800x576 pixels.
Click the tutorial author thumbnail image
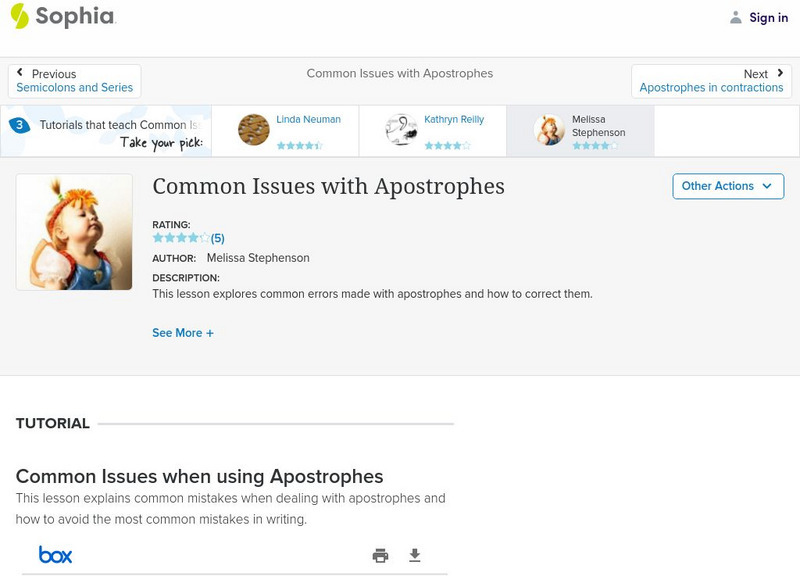pyautogui.click(x=74, y=232)
